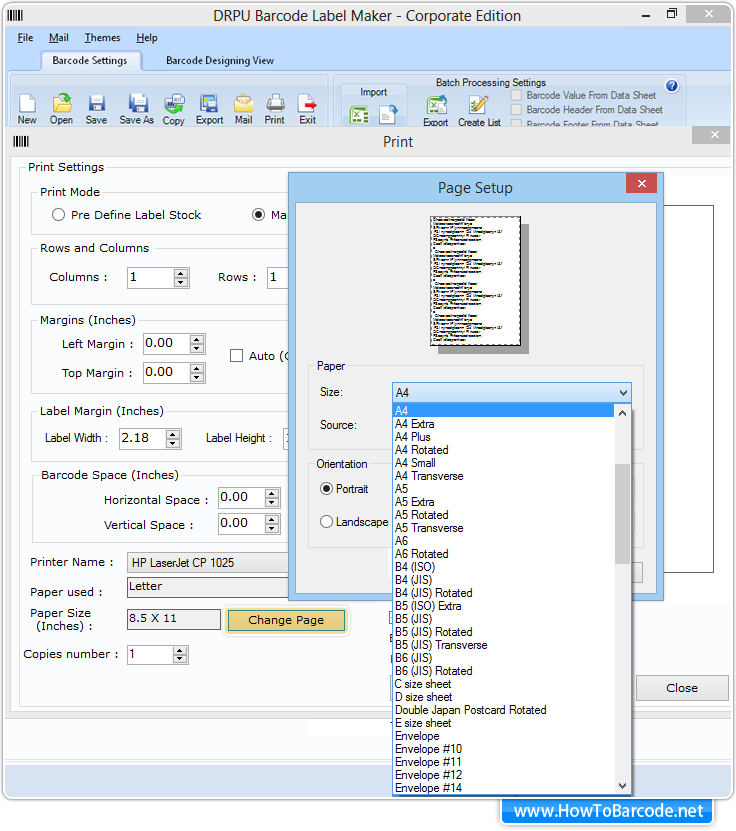Click the Printer Name field
This screenshot has height=831, width=736.
208,562
